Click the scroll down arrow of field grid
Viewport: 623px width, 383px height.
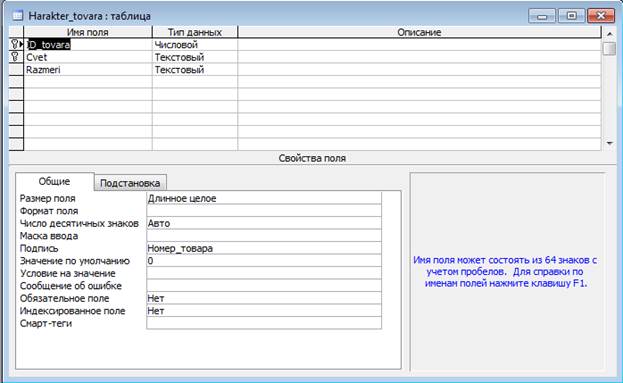pos(609,143)
